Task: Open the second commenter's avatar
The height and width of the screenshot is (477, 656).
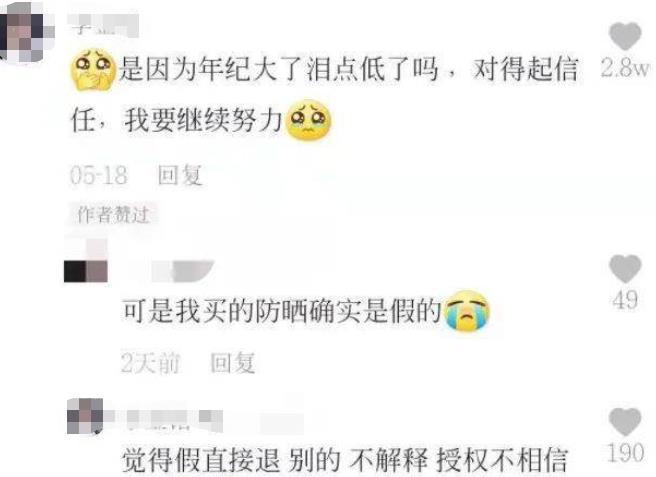Action: point(86,262)
